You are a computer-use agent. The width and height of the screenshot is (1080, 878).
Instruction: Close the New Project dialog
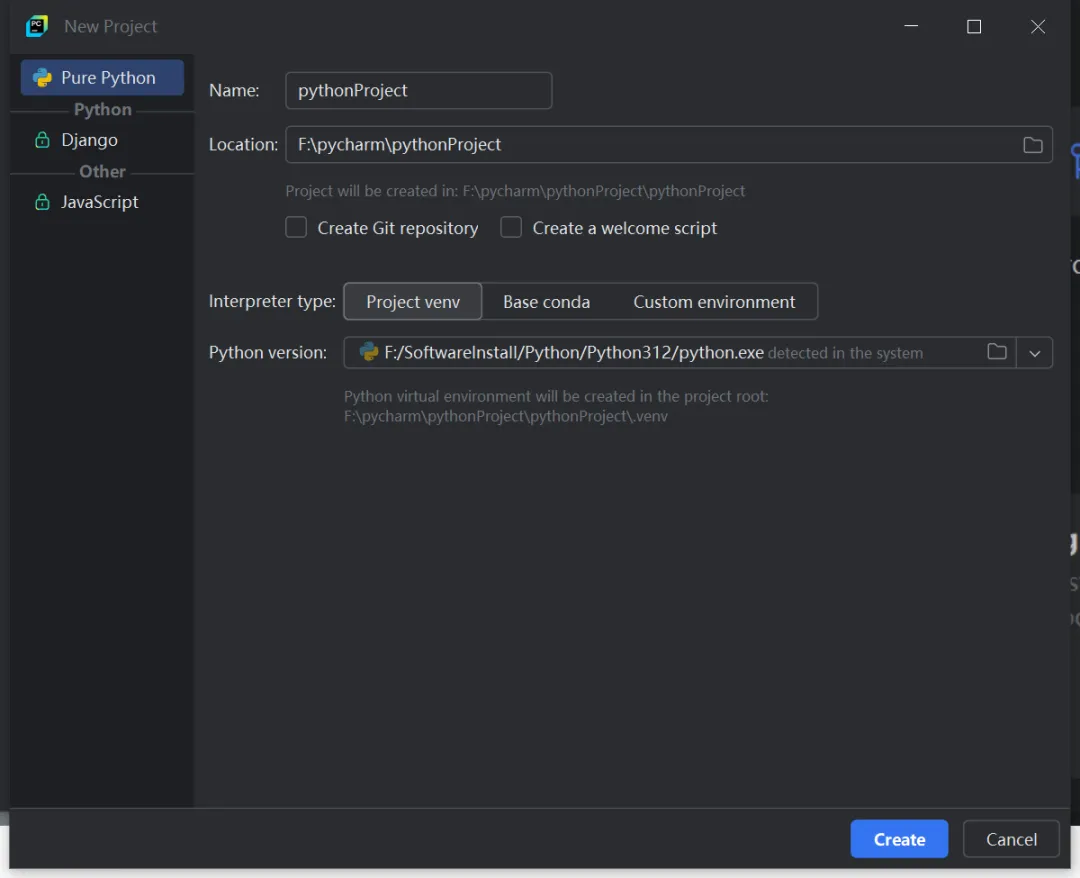(x=1037, y=26)
